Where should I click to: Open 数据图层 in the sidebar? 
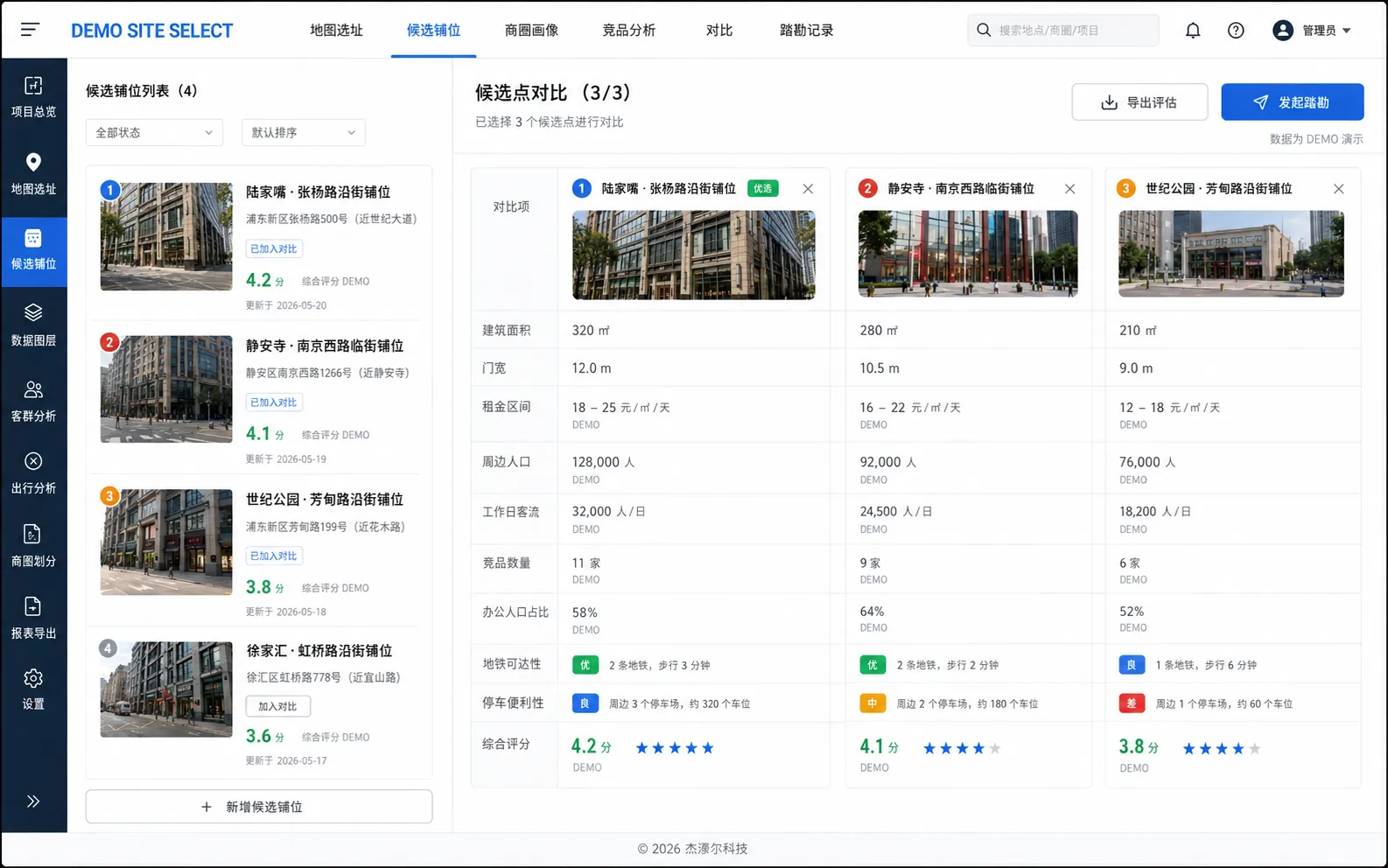point(33,325)
